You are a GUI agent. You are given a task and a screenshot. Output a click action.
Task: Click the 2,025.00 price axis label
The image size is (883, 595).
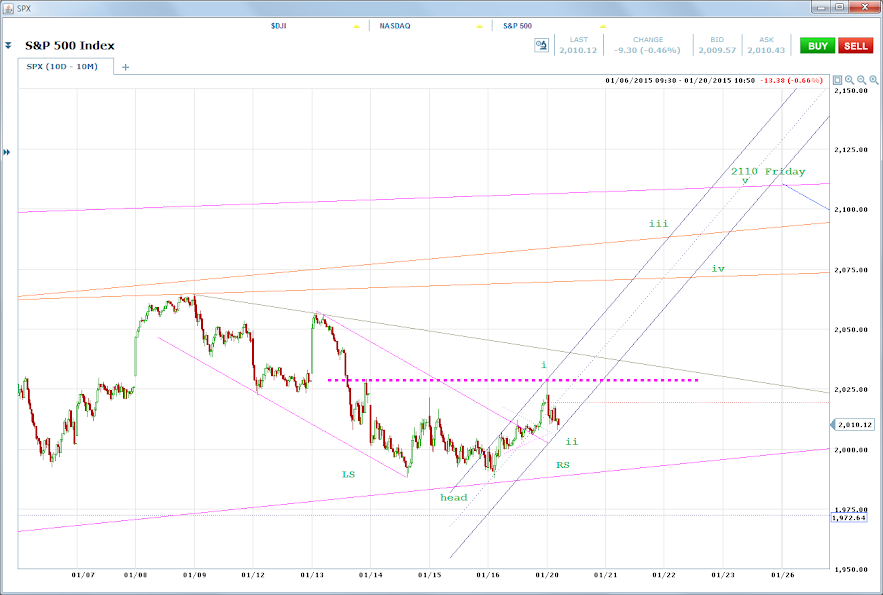coord(851,390)
